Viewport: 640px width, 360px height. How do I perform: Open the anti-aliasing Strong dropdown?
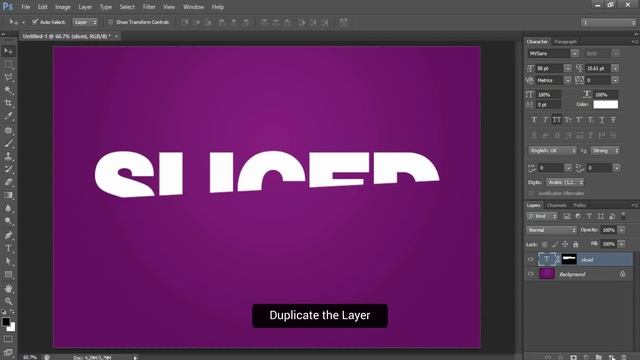[605, 151]
